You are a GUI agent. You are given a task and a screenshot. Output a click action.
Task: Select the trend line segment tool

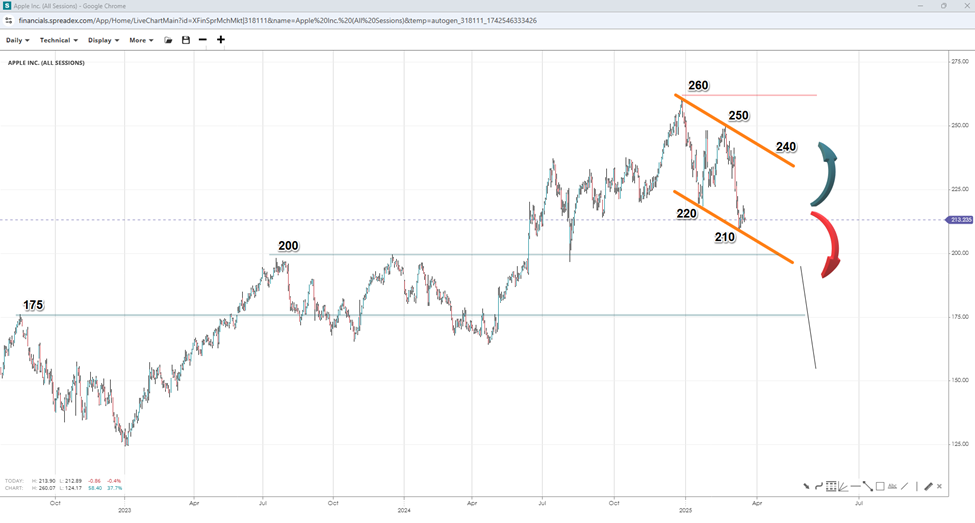click(868, 487)
